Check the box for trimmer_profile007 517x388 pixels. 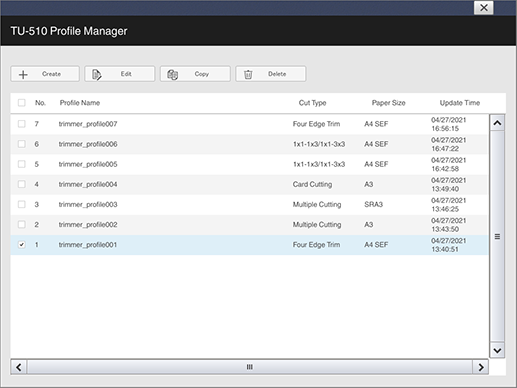(21, 124)
